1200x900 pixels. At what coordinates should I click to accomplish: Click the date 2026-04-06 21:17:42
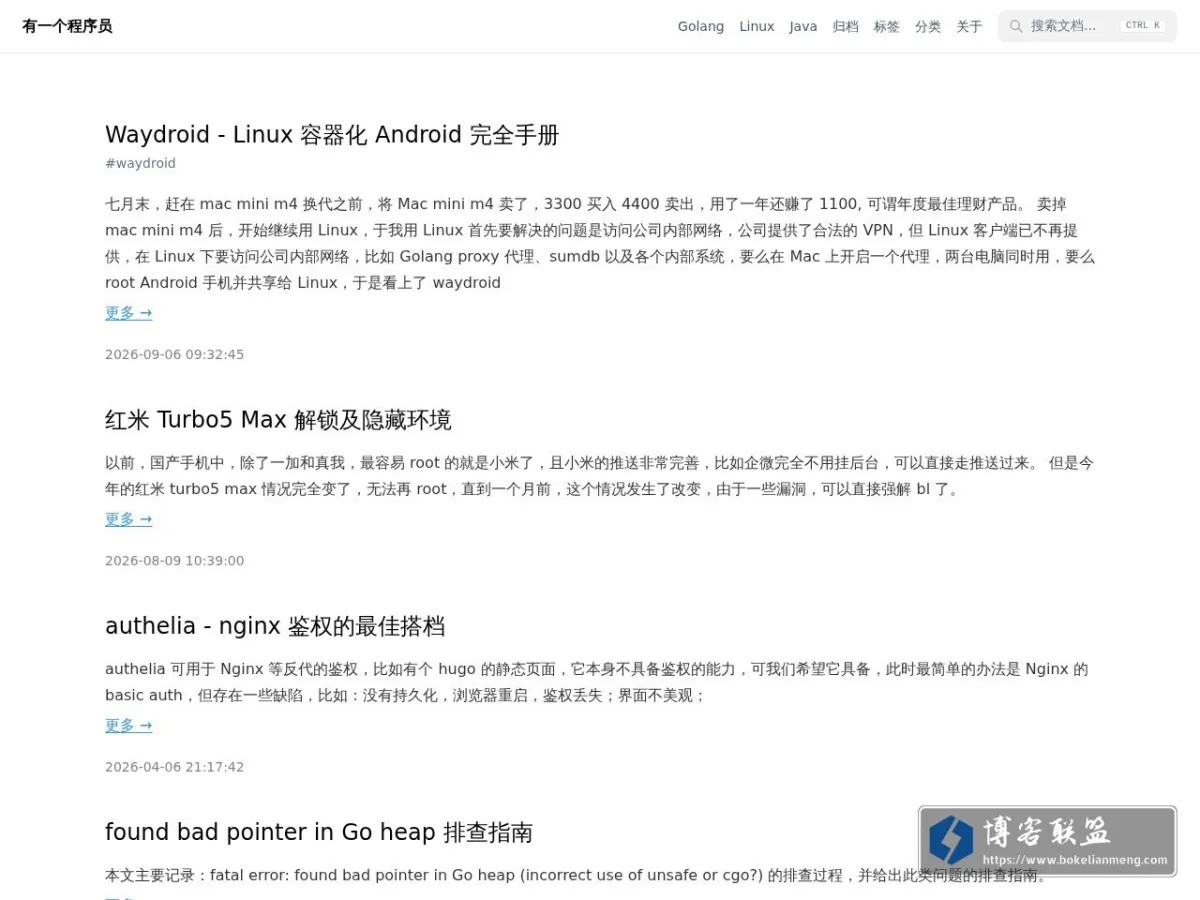[174, 767]
